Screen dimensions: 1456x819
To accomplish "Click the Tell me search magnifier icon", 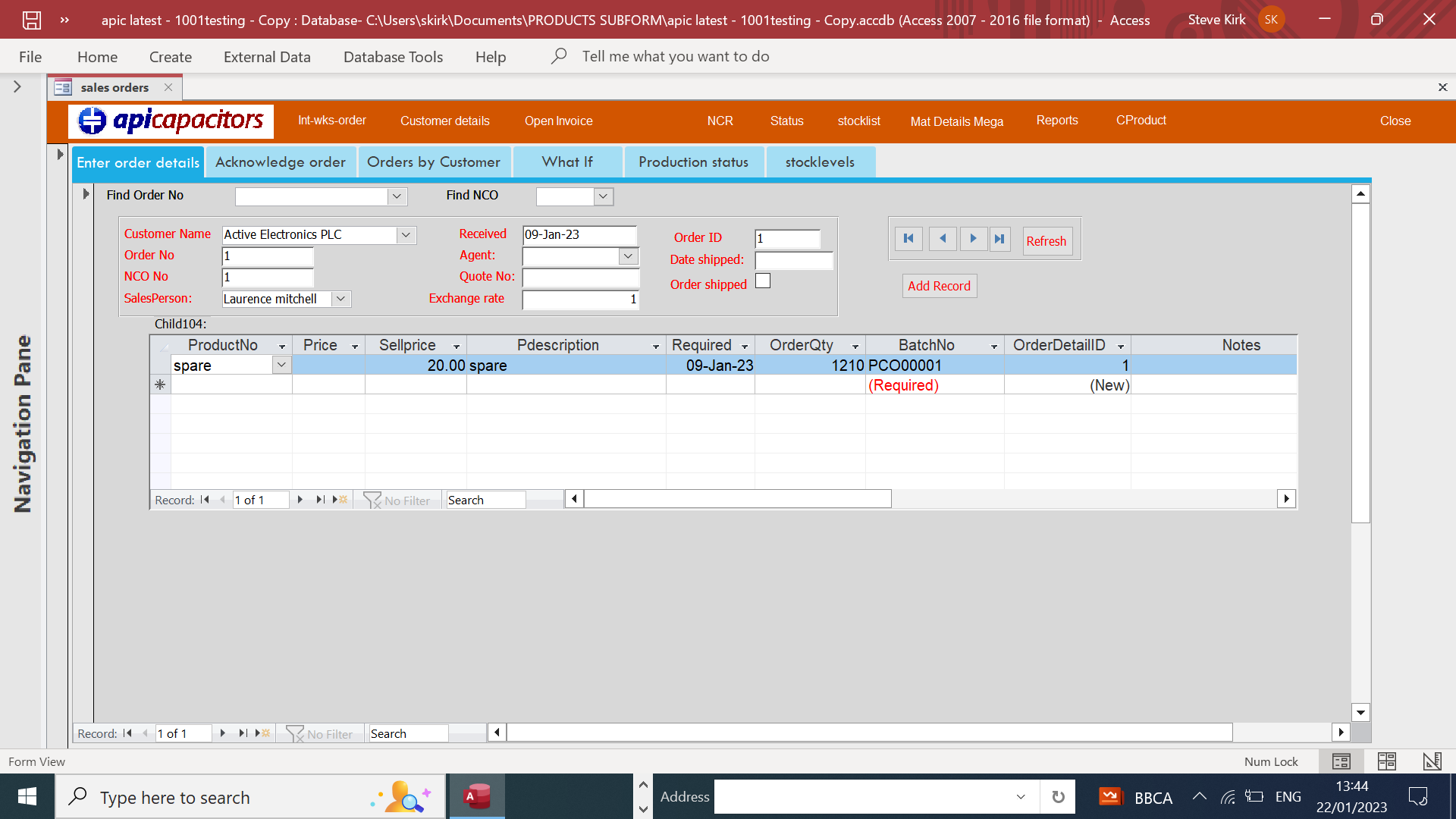I will tap(559, 56).
